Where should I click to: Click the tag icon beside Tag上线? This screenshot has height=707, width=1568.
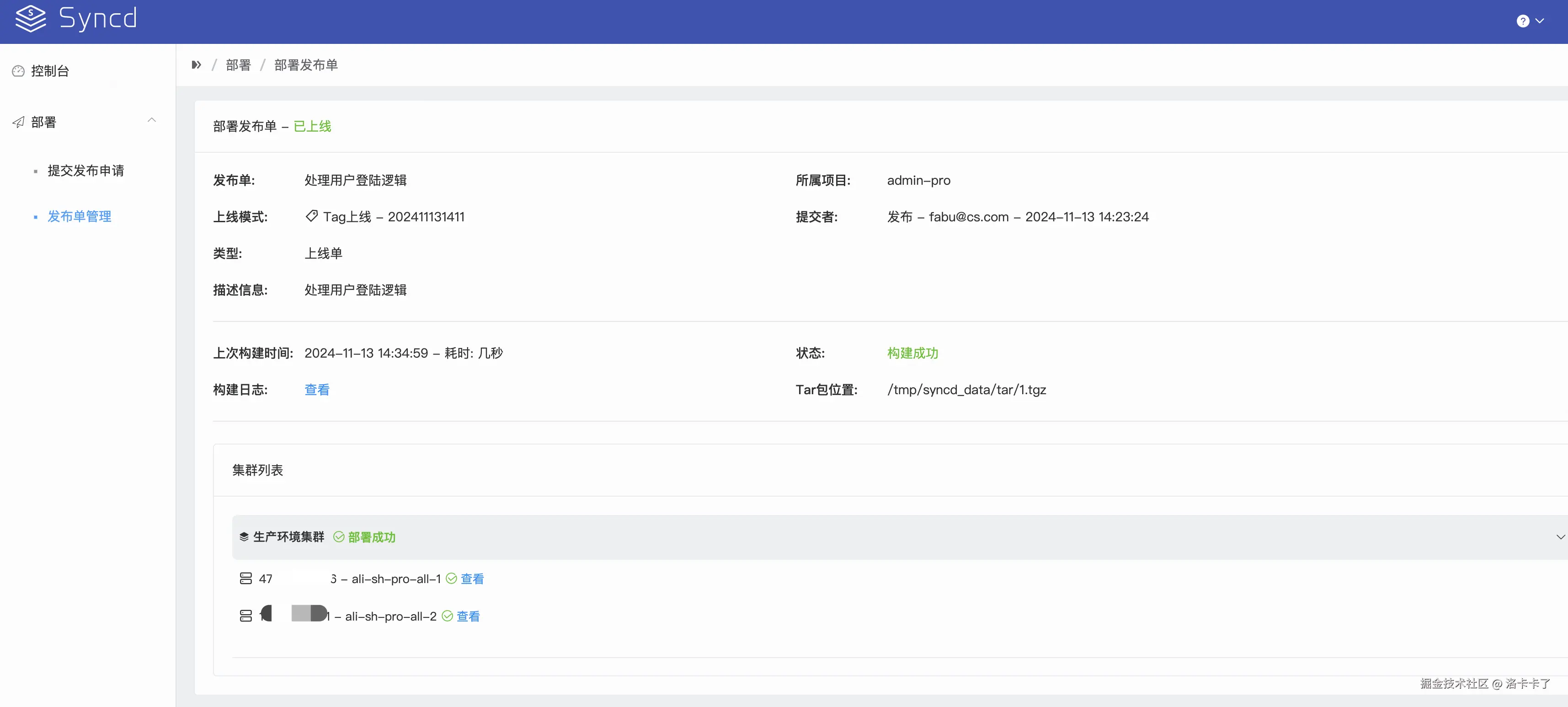tap(312, 216)
